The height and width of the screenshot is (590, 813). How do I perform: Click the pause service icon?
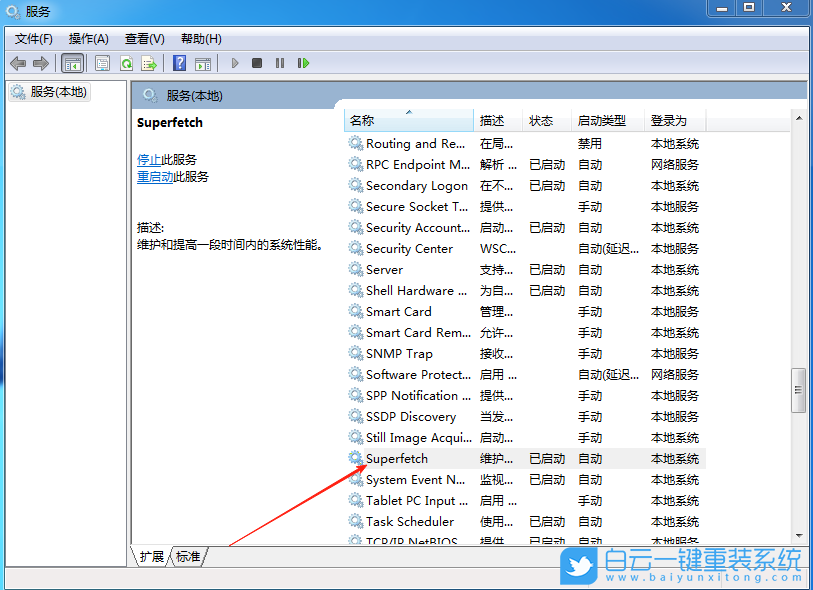tap(280, 63)
